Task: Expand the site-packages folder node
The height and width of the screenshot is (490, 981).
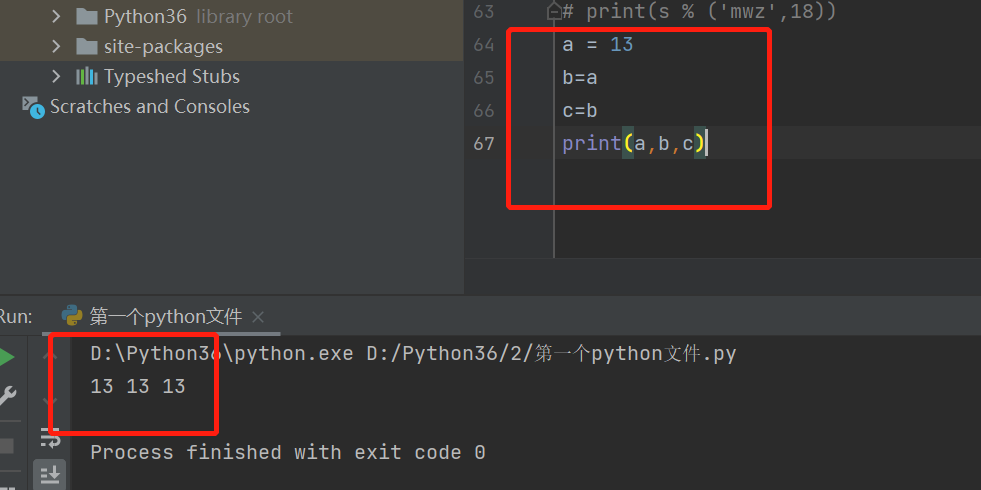Action: point(56,47)
